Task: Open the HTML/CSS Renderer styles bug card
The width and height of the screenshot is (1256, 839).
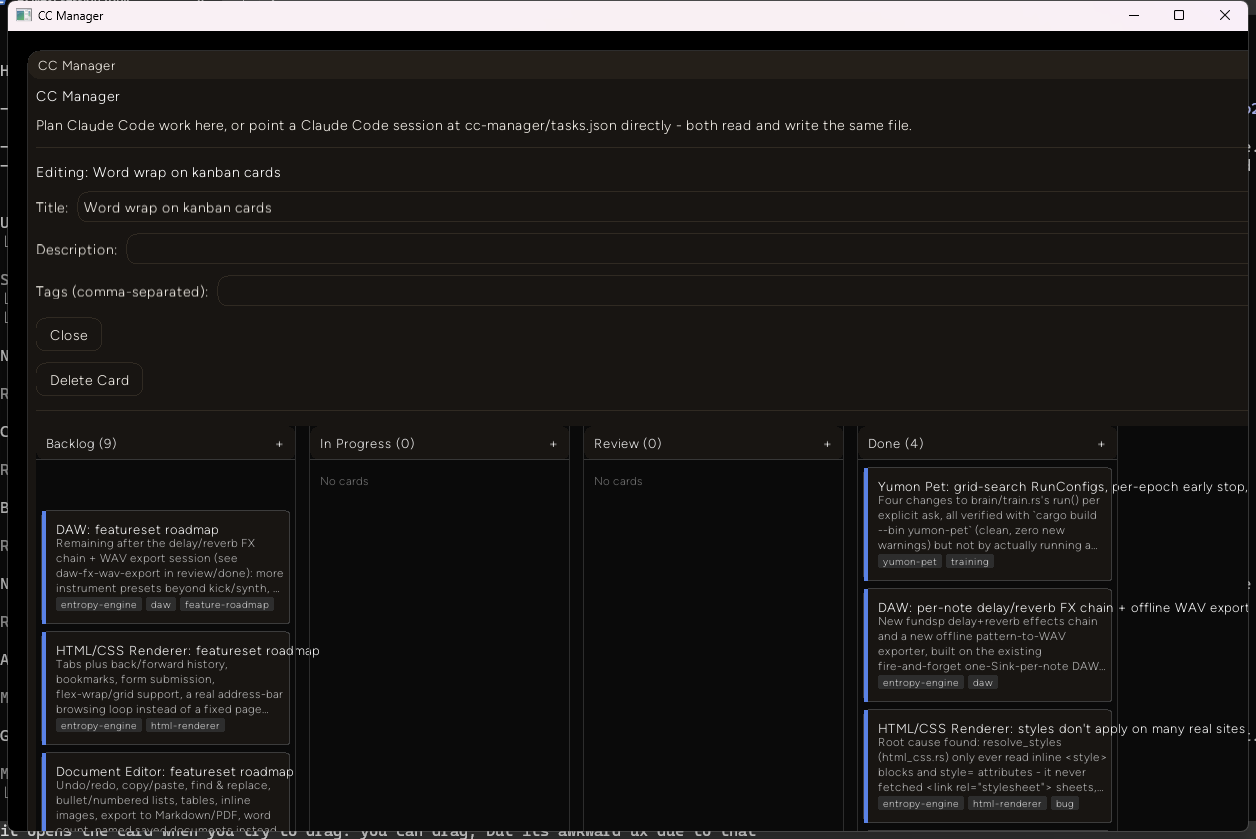Action: click(x=988, y=766)
